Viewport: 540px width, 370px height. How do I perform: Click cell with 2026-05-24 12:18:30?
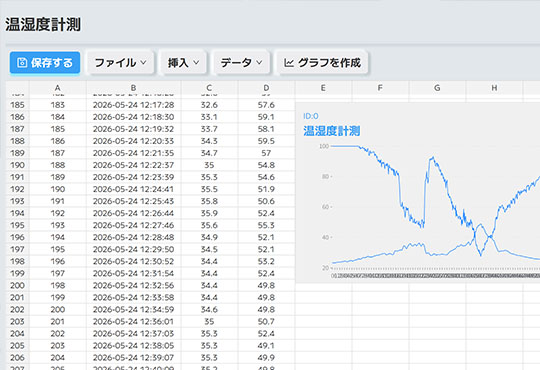coord(133,117)
